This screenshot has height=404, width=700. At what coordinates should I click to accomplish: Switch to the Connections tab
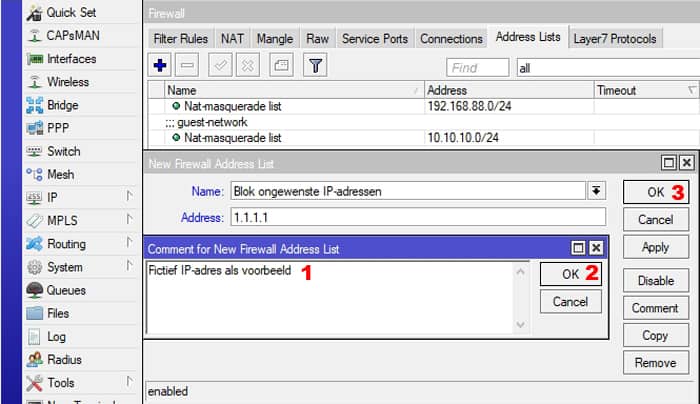point(451,39)
